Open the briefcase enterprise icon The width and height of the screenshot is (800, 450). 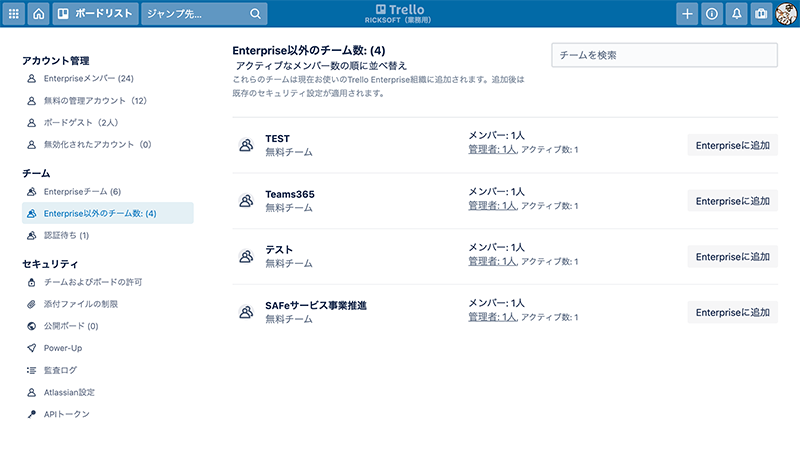pyautogui.click(x=761, y=14)
